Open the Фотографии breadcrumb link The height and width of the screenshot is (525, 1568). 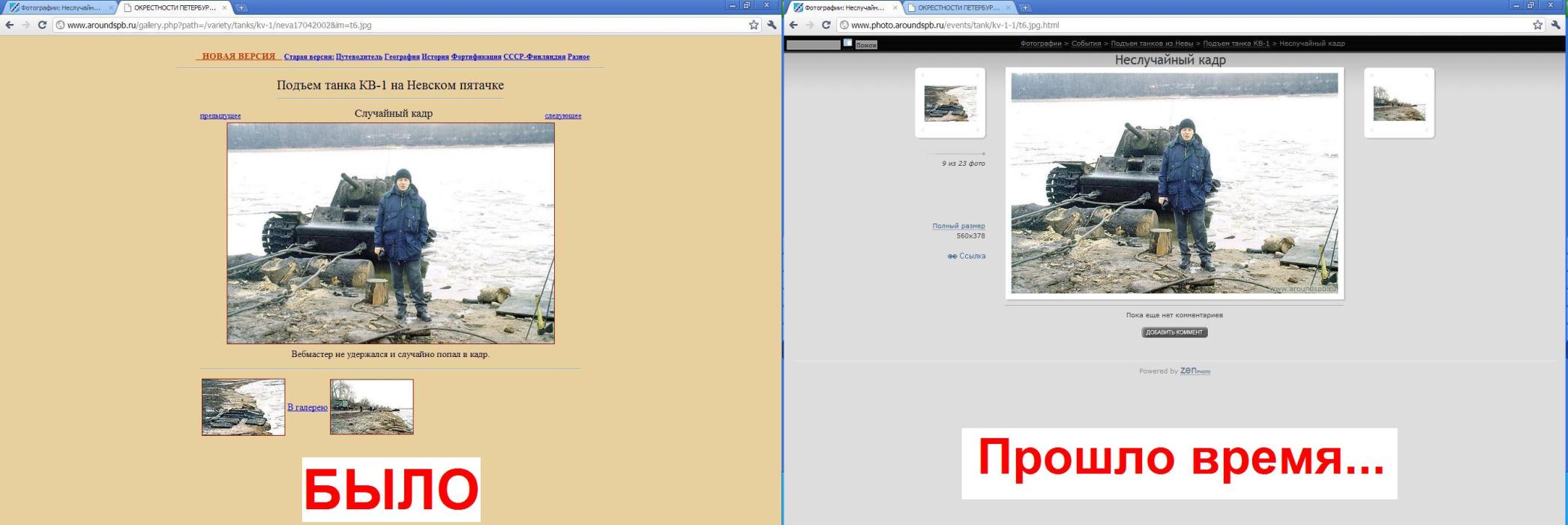coord(1041,43)
